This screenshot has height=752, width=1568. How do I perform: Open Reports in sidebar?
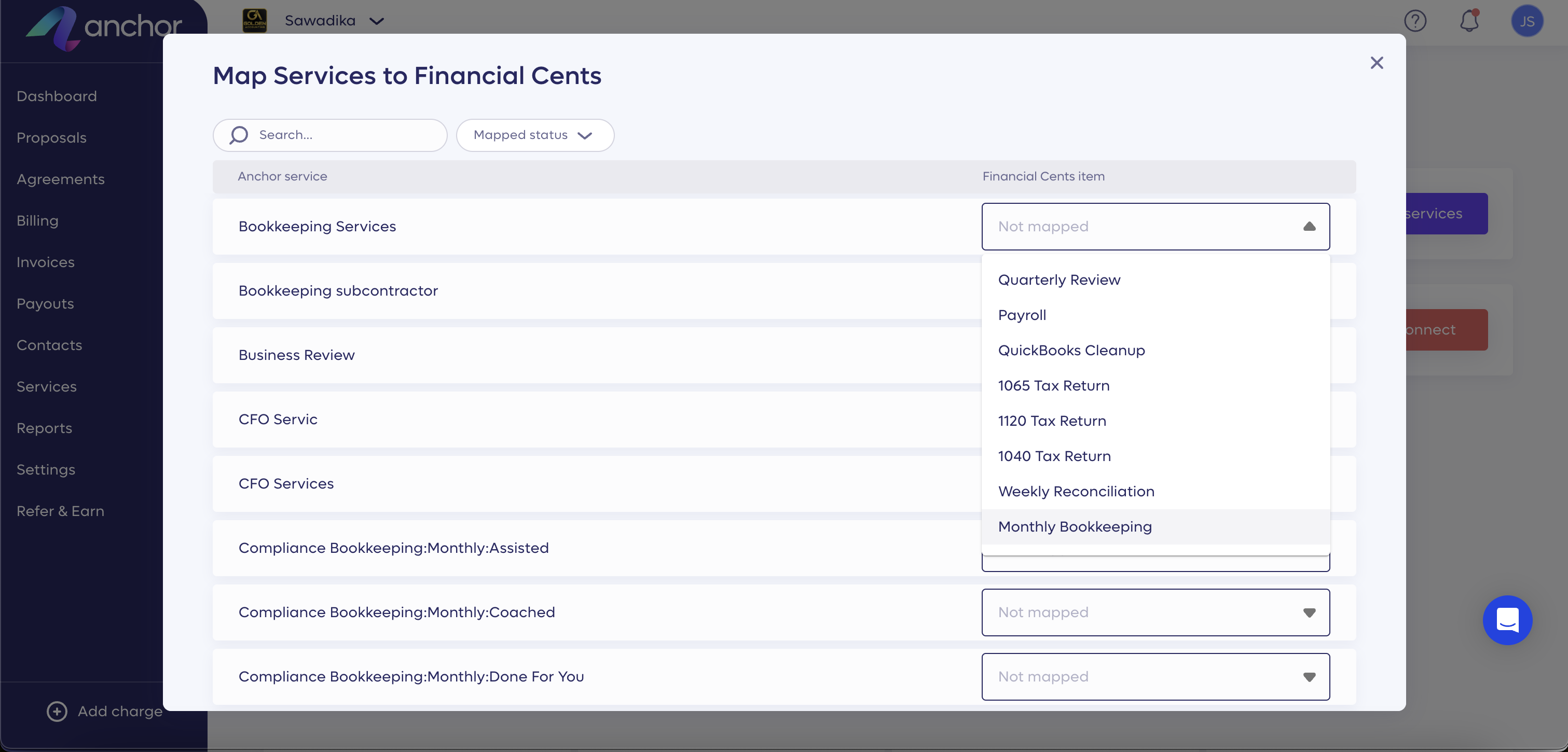pos(44,428)
